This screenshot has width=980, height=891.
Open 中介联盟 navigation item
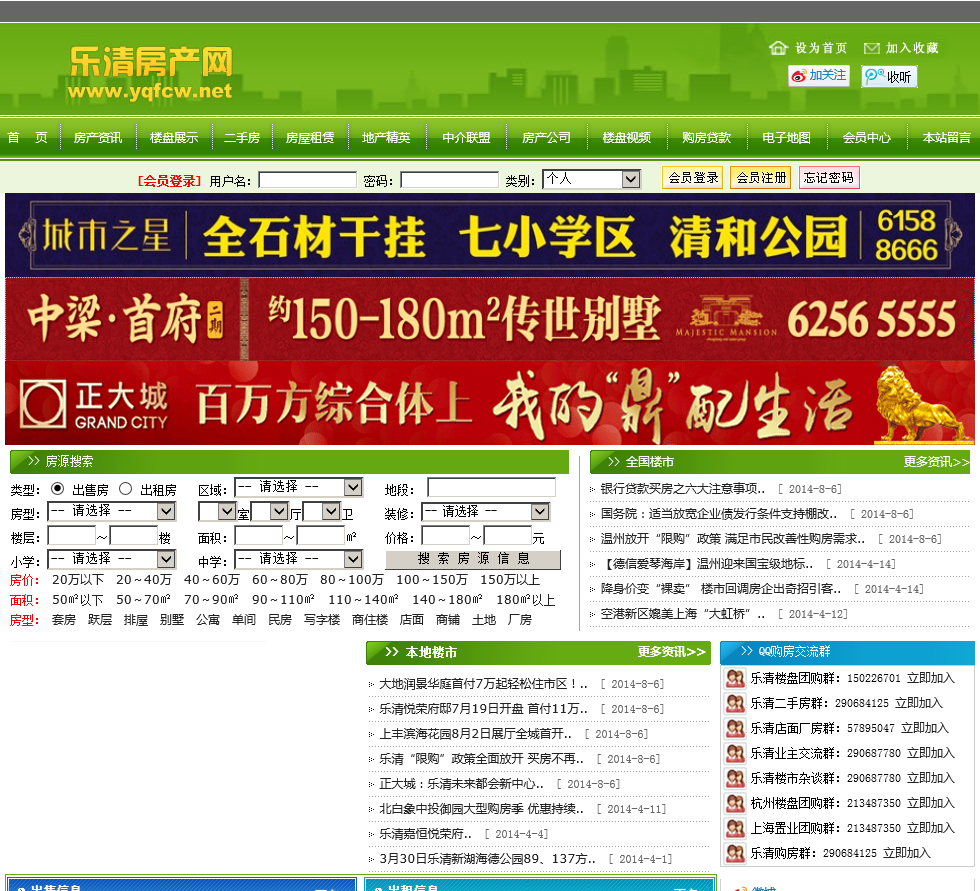pyautogui.click(x=466, y=137)
